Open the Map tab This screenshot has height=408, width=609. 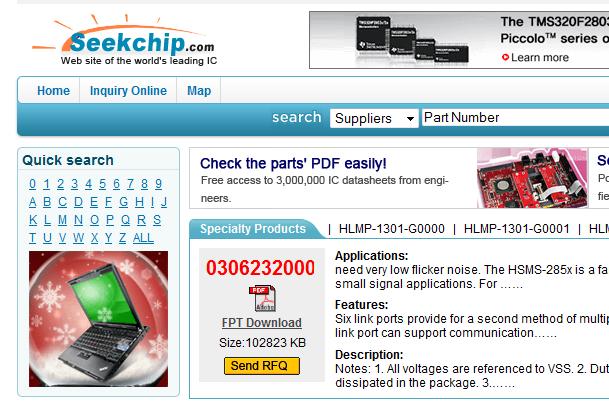[199, 91]
